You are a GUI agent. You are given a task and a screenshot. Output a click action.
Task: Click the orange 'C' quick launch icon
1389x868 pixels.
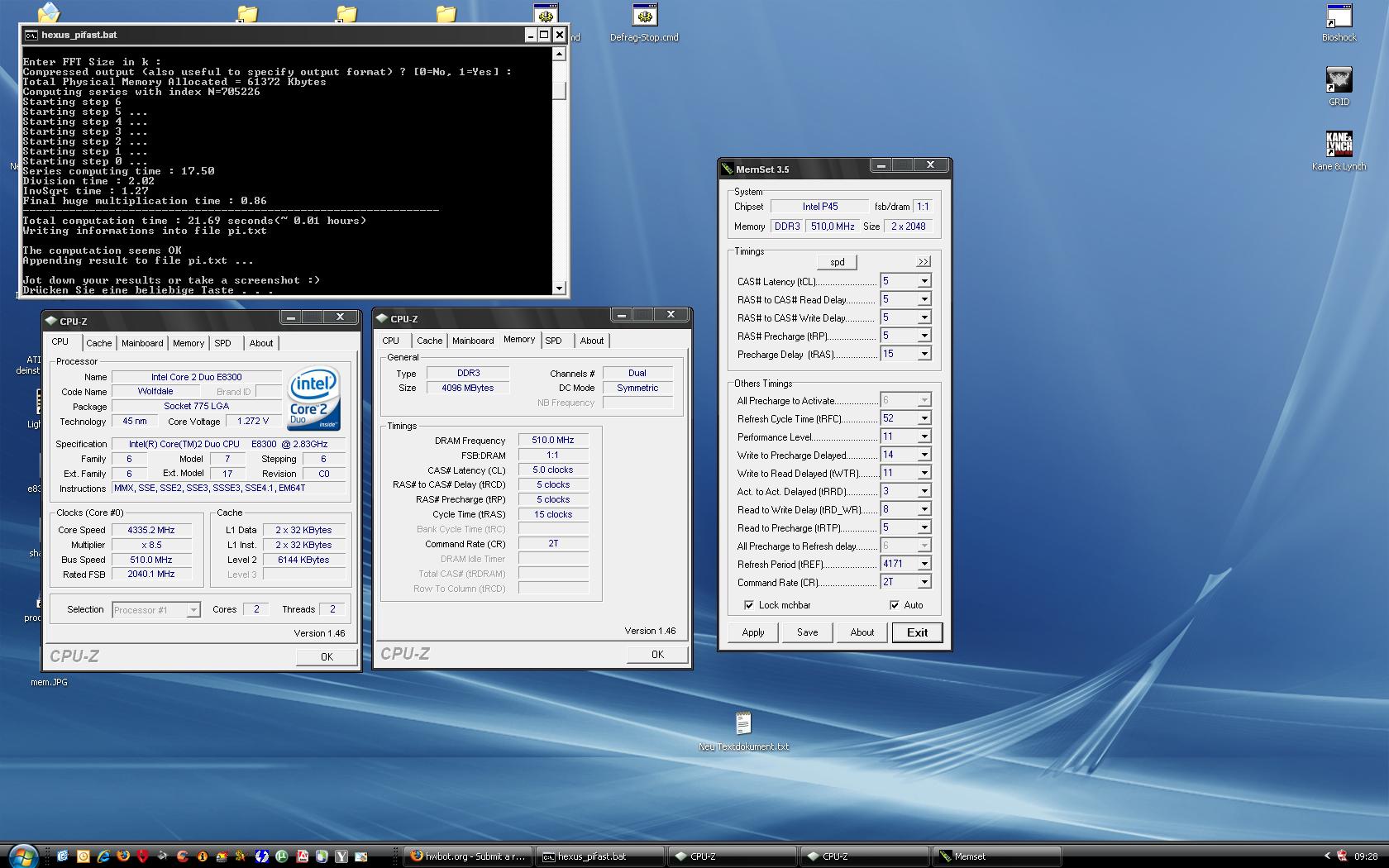[x=183, y=856]
